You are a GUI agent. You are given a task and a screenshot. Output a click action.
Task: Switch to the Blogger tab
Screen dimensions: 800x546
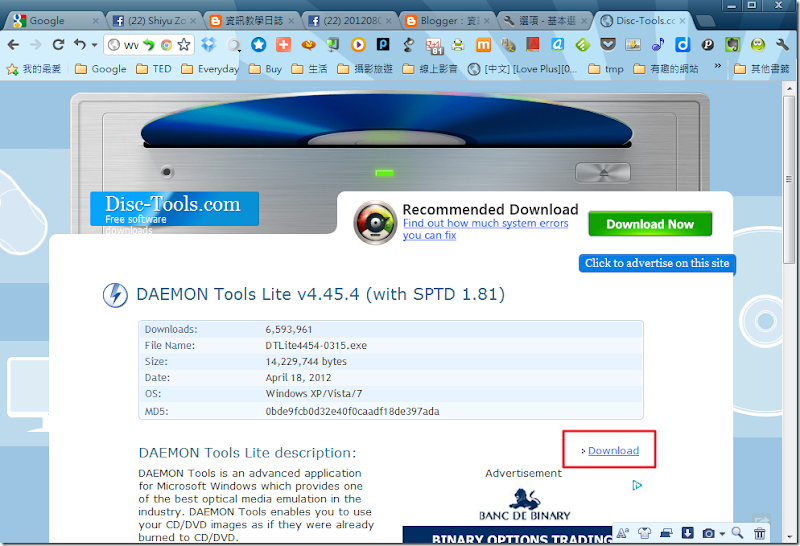[x=446, y=21]
